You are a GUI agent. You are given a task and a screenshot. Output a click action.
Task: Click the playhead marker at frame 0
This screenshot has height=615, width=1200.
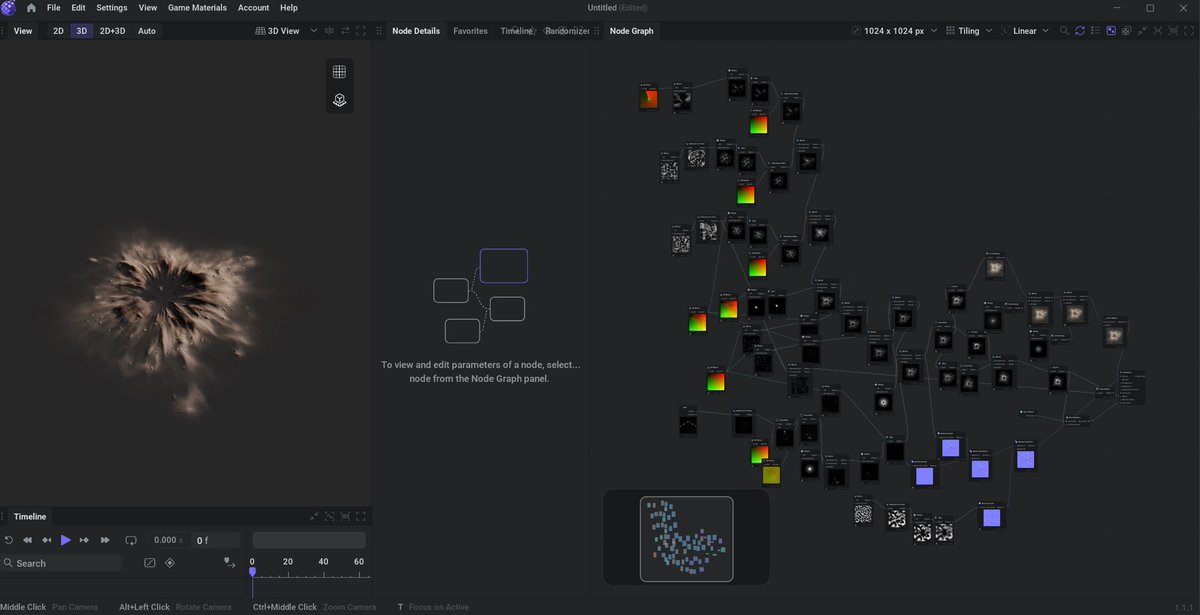pos(253,572)
